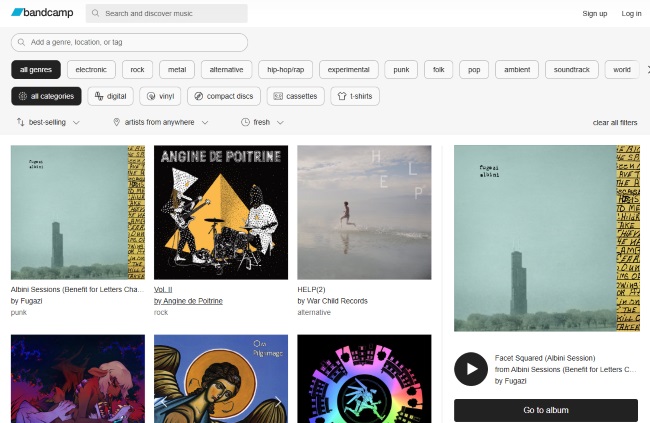Click the location pin icon
This screenshot has width=650, height=423.
pos(116,122)
